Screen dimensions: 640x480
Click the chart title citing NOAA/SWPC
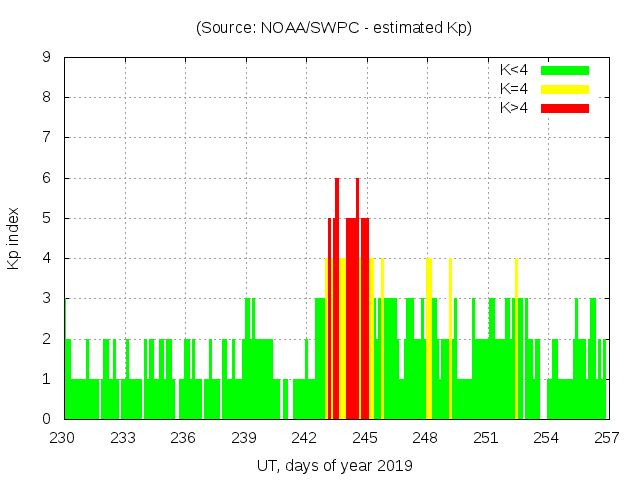pyautogui.click(x=334, y=28)
